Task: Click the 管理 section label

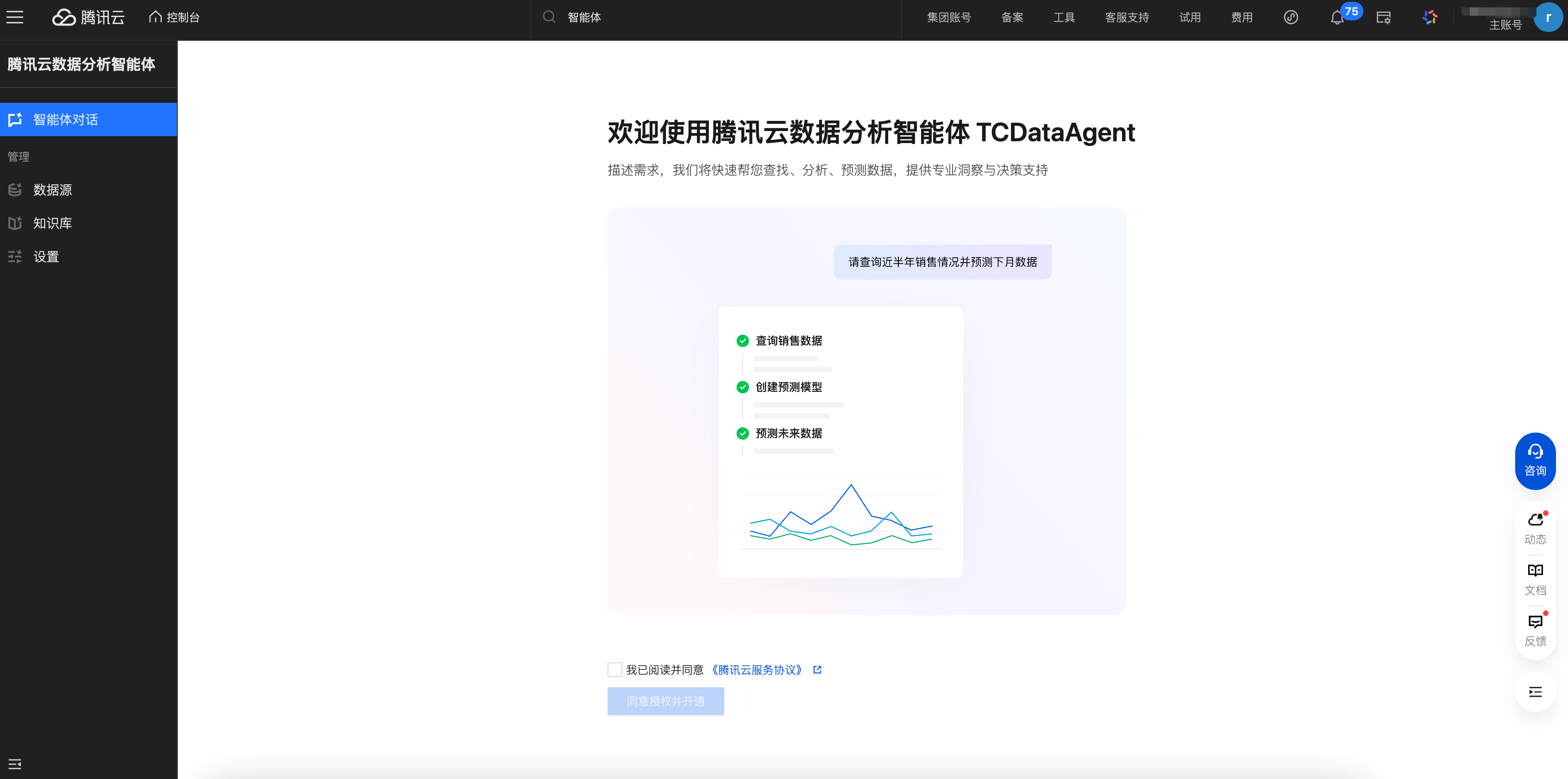Action: pos(18,157)
